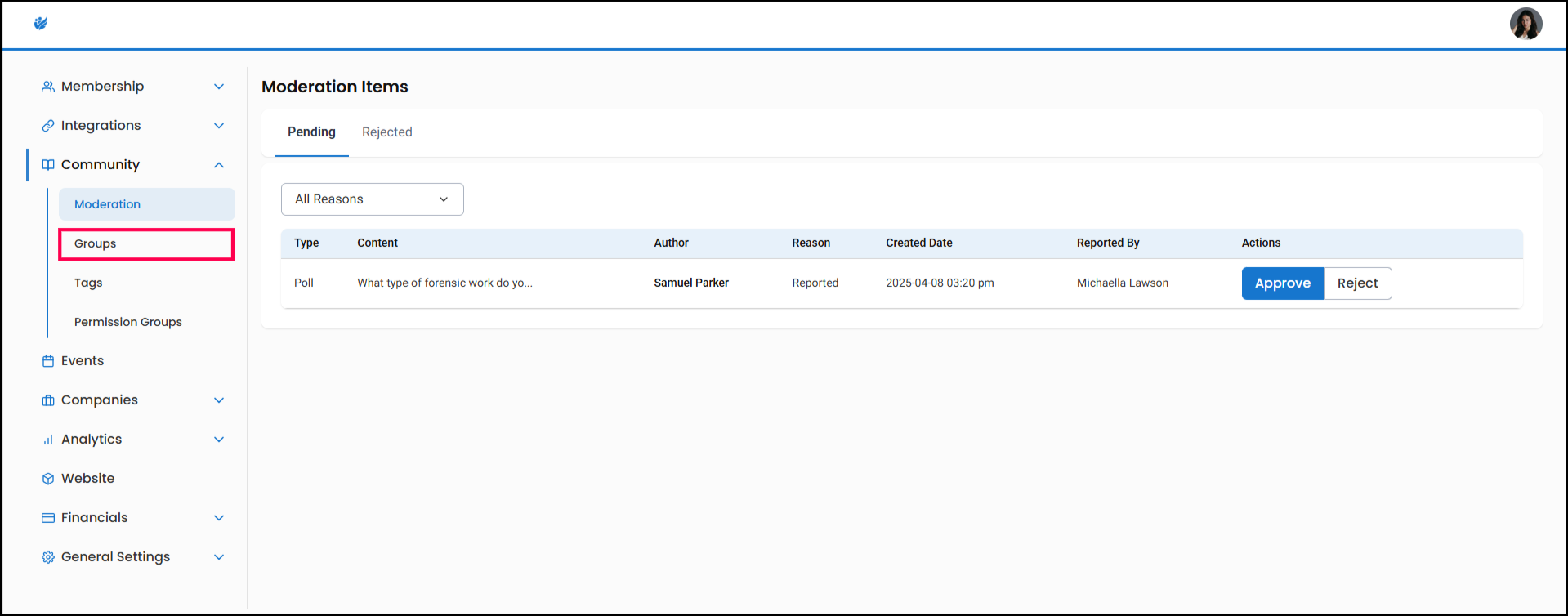Open the All Reasons dropdown
Image resolution: width=1568 pixels, height=616 pixels.
pos(372,199)
